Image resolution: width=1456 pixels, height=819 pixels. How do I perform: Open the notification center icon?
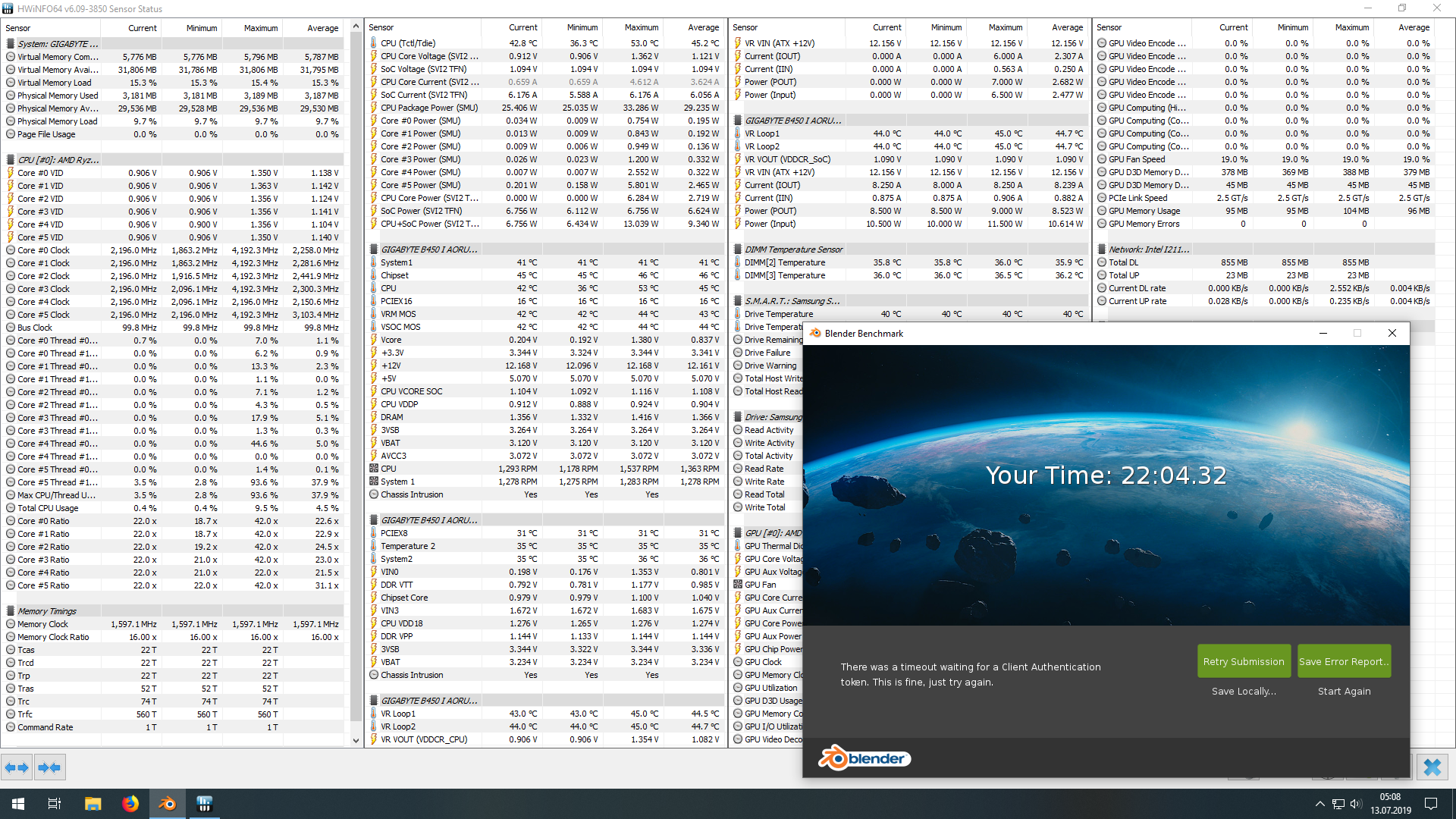click(1431, 804)
